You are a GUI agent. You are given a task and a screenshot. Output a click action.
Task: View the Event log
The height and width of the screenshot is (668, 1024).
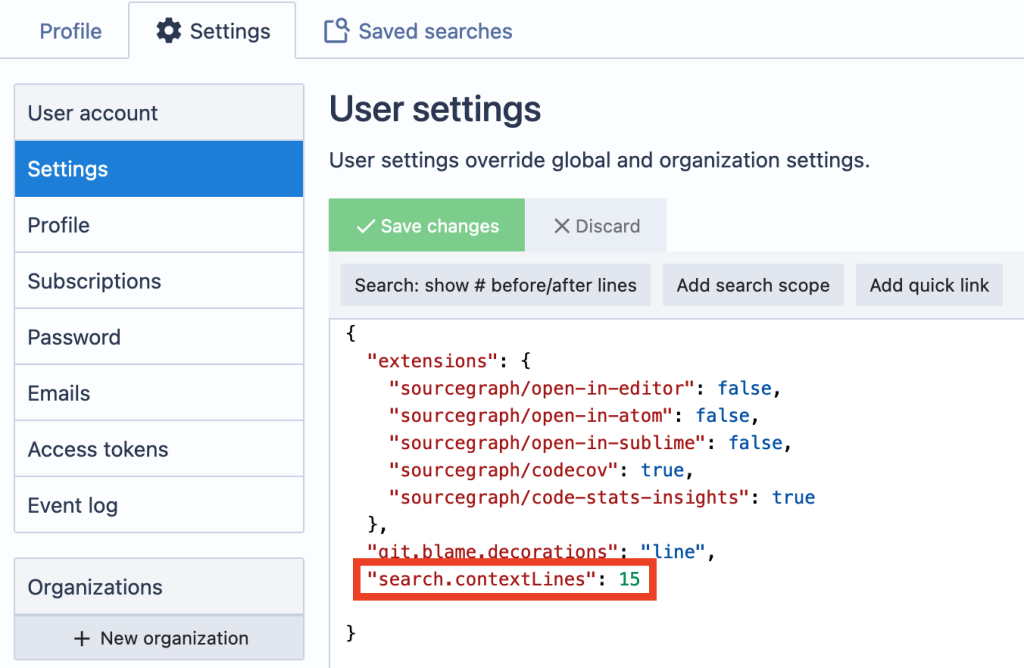click(158, 505)
